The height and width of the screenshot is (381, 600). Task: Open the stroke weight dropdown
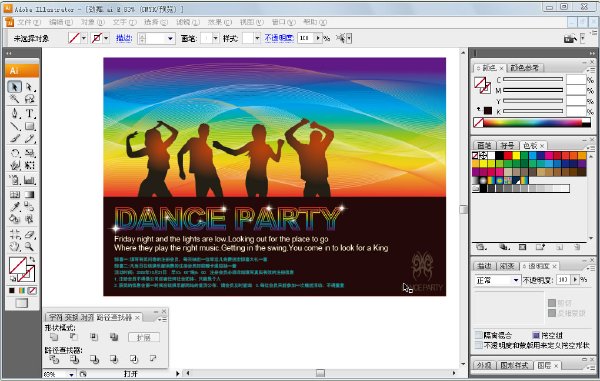tap(170, 38)
